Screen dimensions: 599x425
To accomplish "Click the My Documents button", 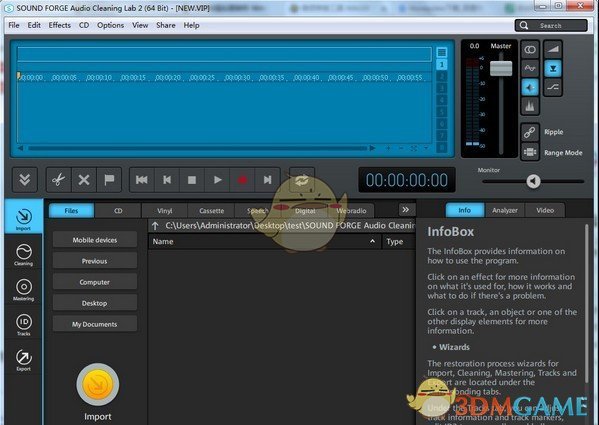I will pos(95,324).
